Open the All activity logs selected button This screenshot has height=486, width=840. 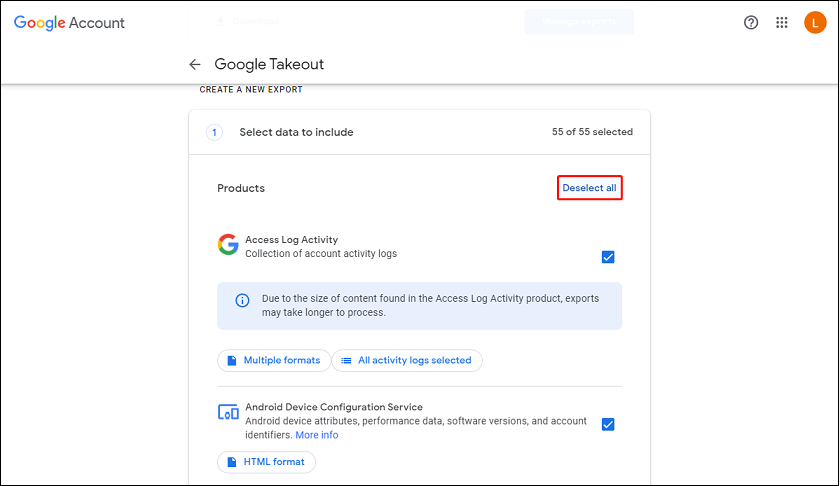pos(407,361)
